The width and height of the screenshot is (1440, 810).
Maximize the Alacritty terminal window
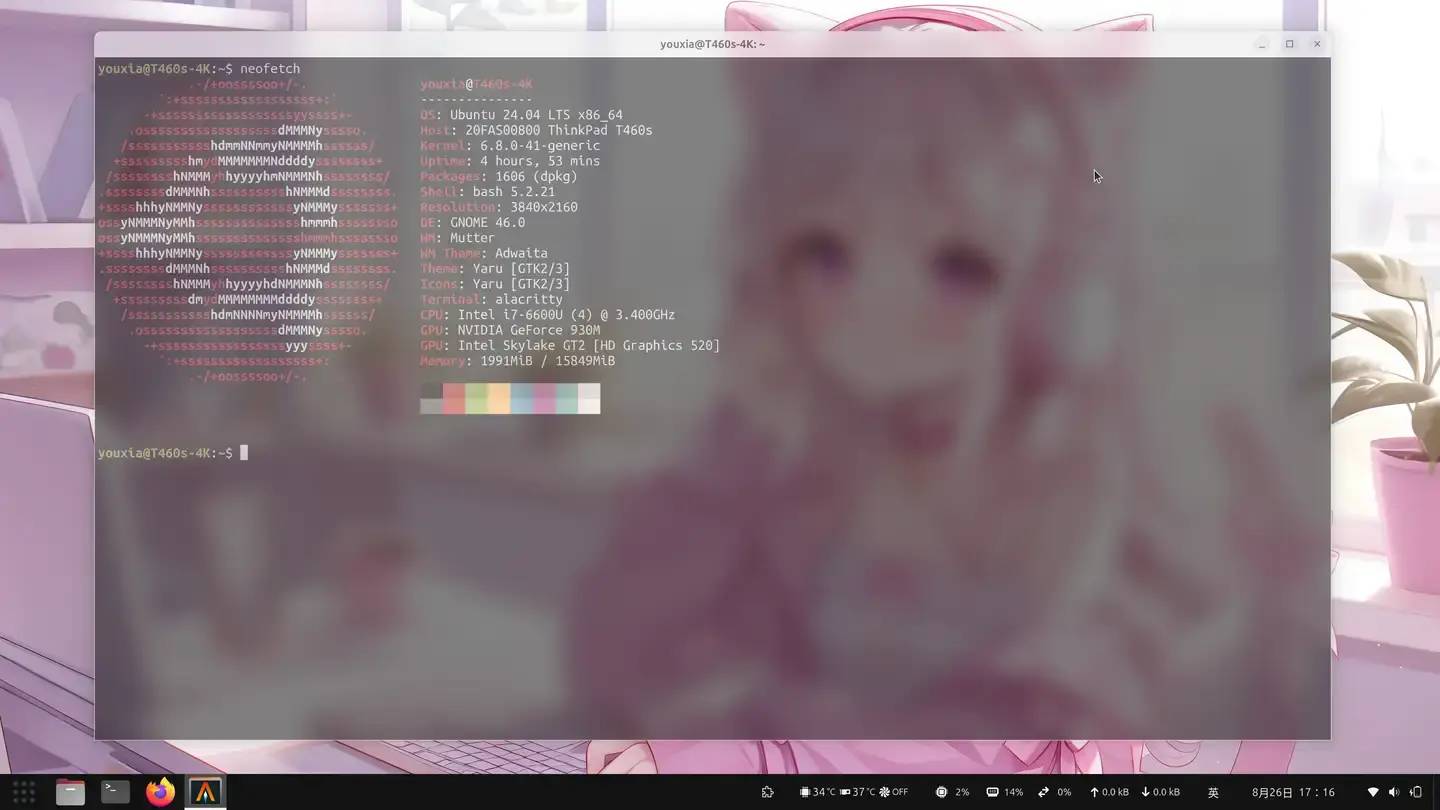click(x=1290, y=44)
